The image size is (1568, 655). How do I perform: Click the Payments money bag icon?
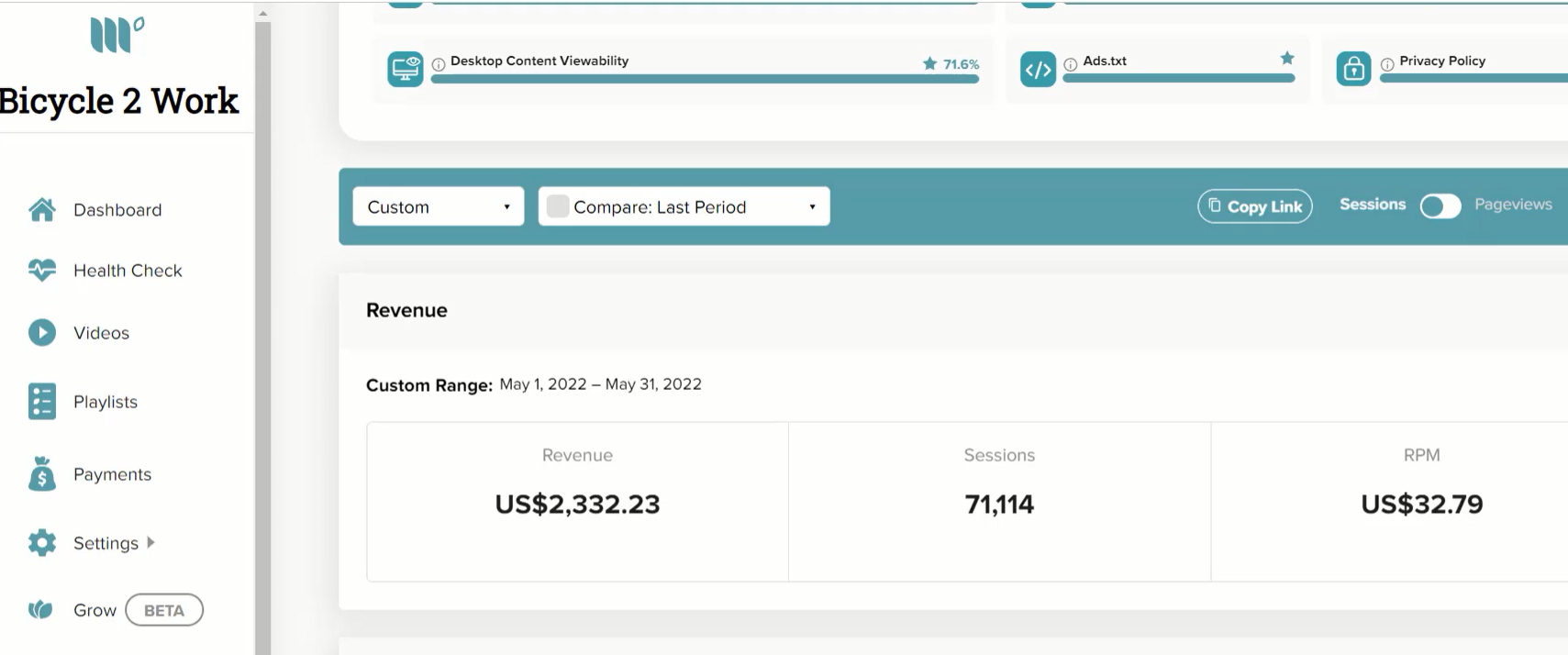(42, 474)
